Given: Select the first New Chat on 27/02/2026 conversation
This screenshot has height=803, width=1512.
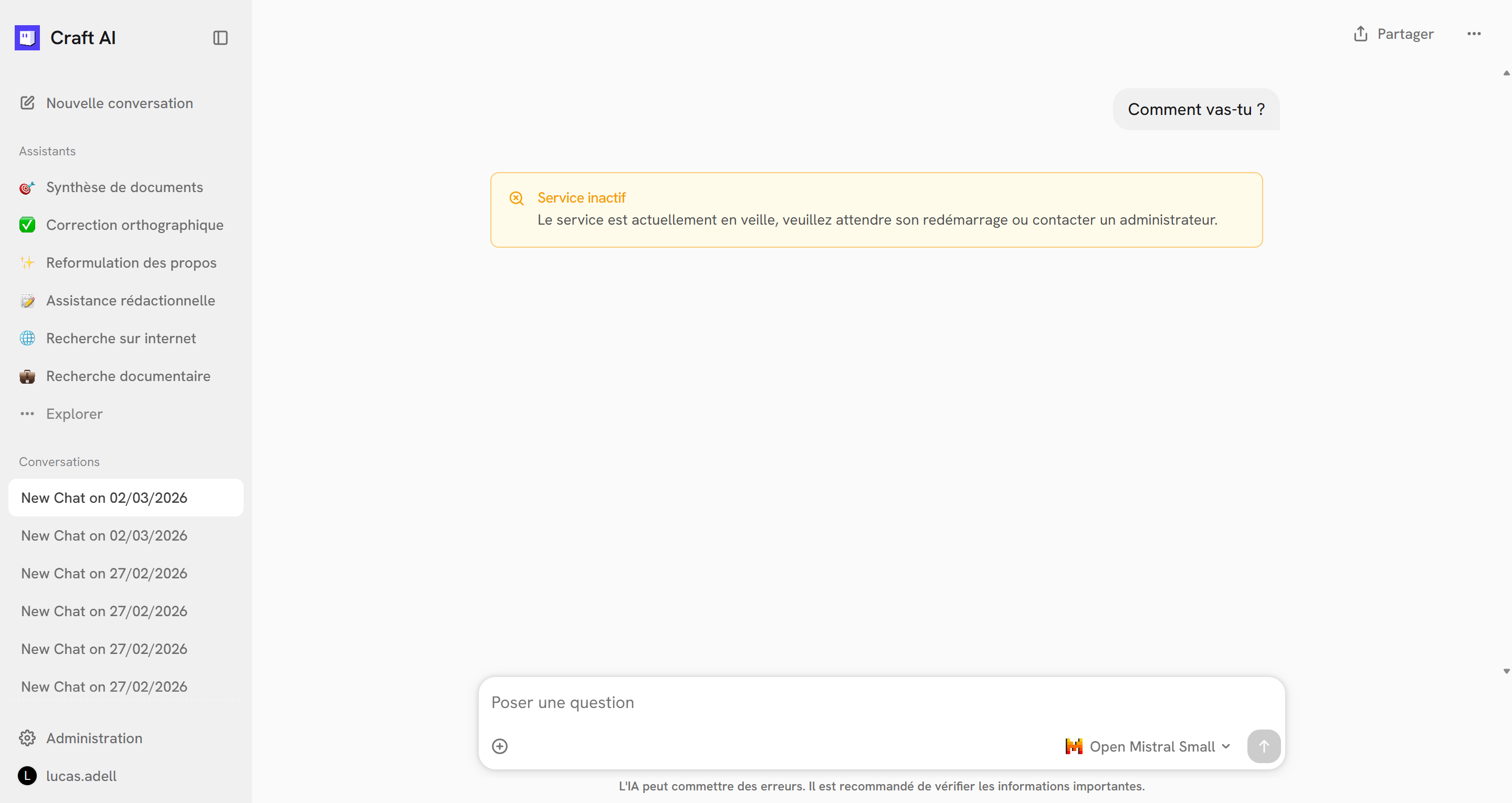Looking at the screenshot, I should 104,574.
